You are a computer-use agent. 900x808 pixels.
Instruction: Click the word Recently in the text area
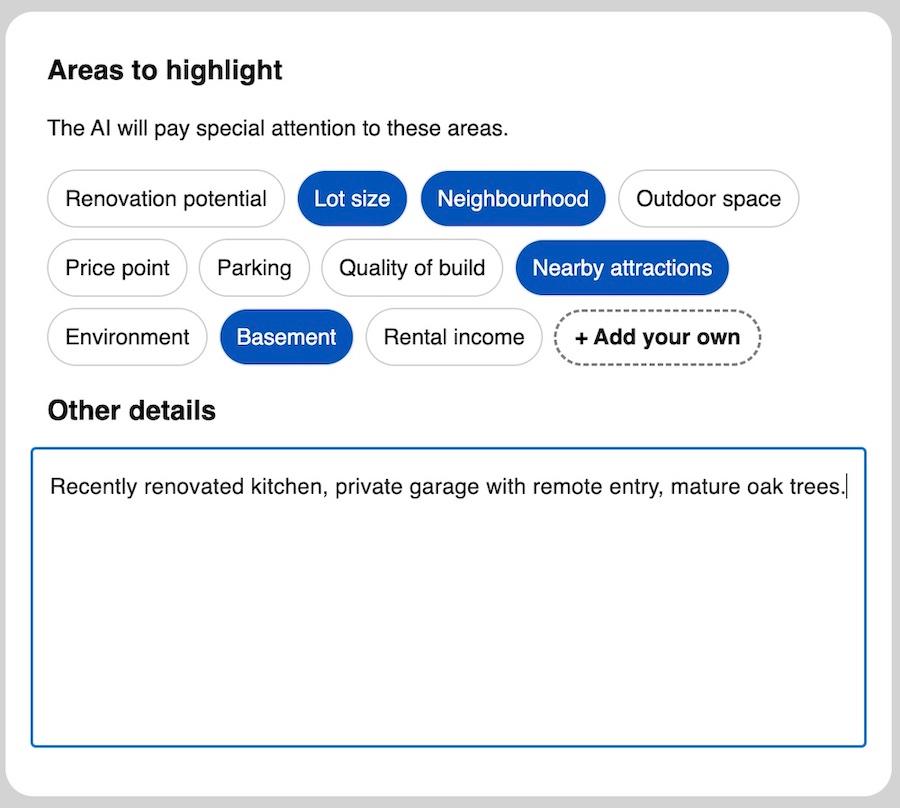click(x=94, y=487)
